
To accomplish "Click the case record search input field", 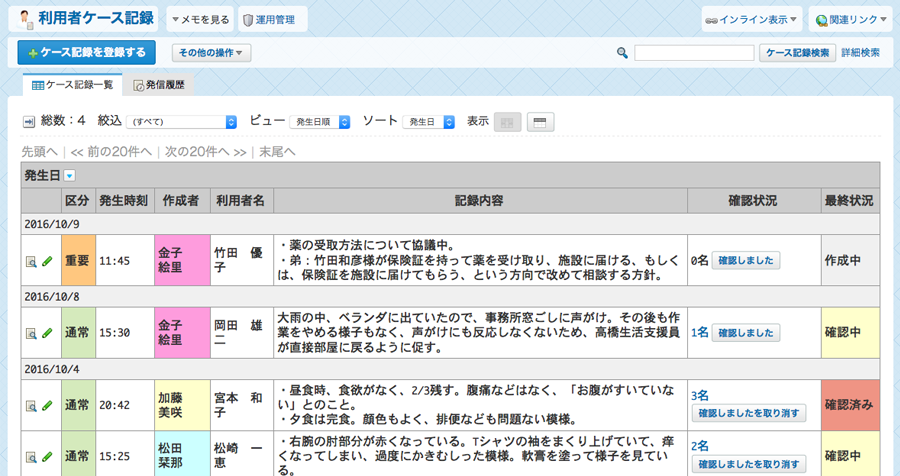I will click(694, 53).
